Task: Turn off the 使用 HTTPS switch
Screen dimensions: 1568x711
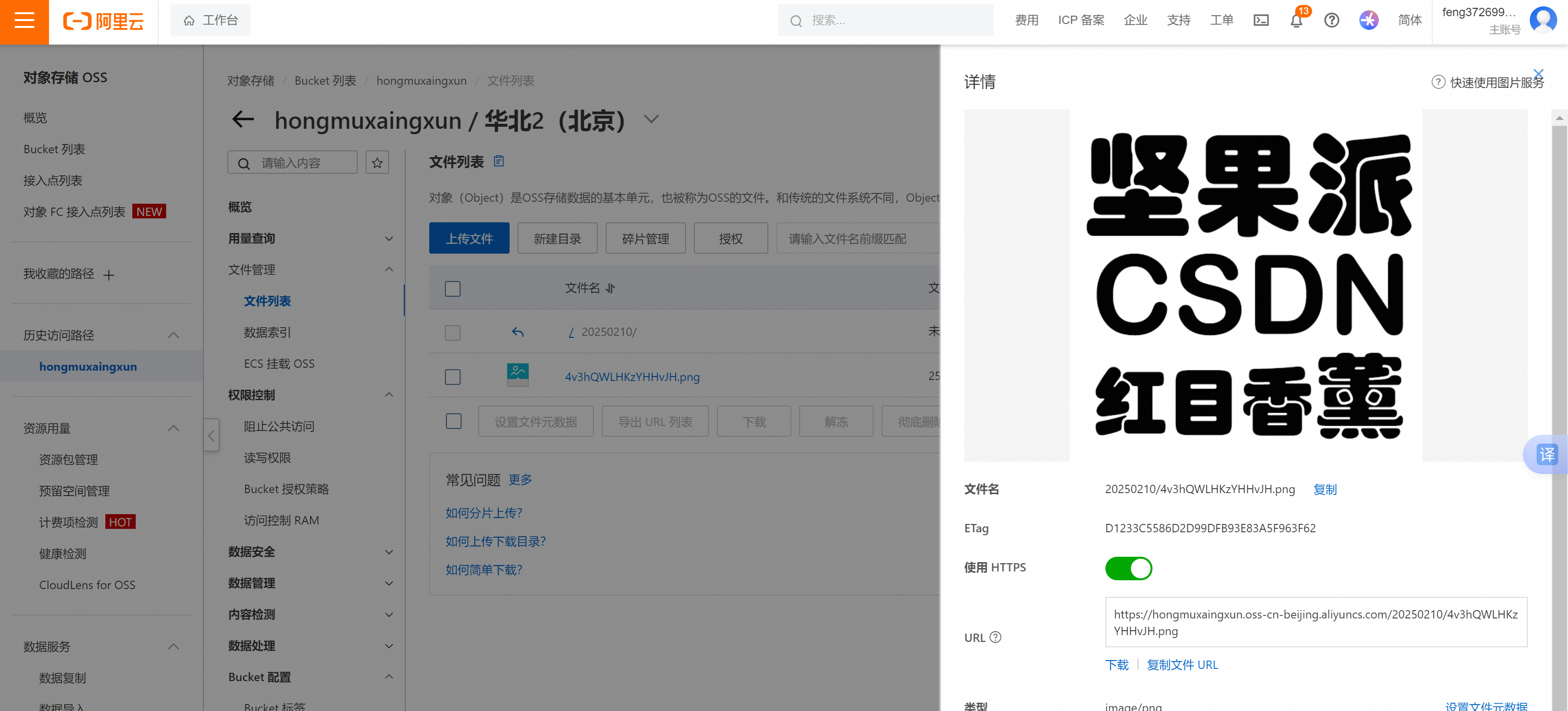Action: point(1128,568)
